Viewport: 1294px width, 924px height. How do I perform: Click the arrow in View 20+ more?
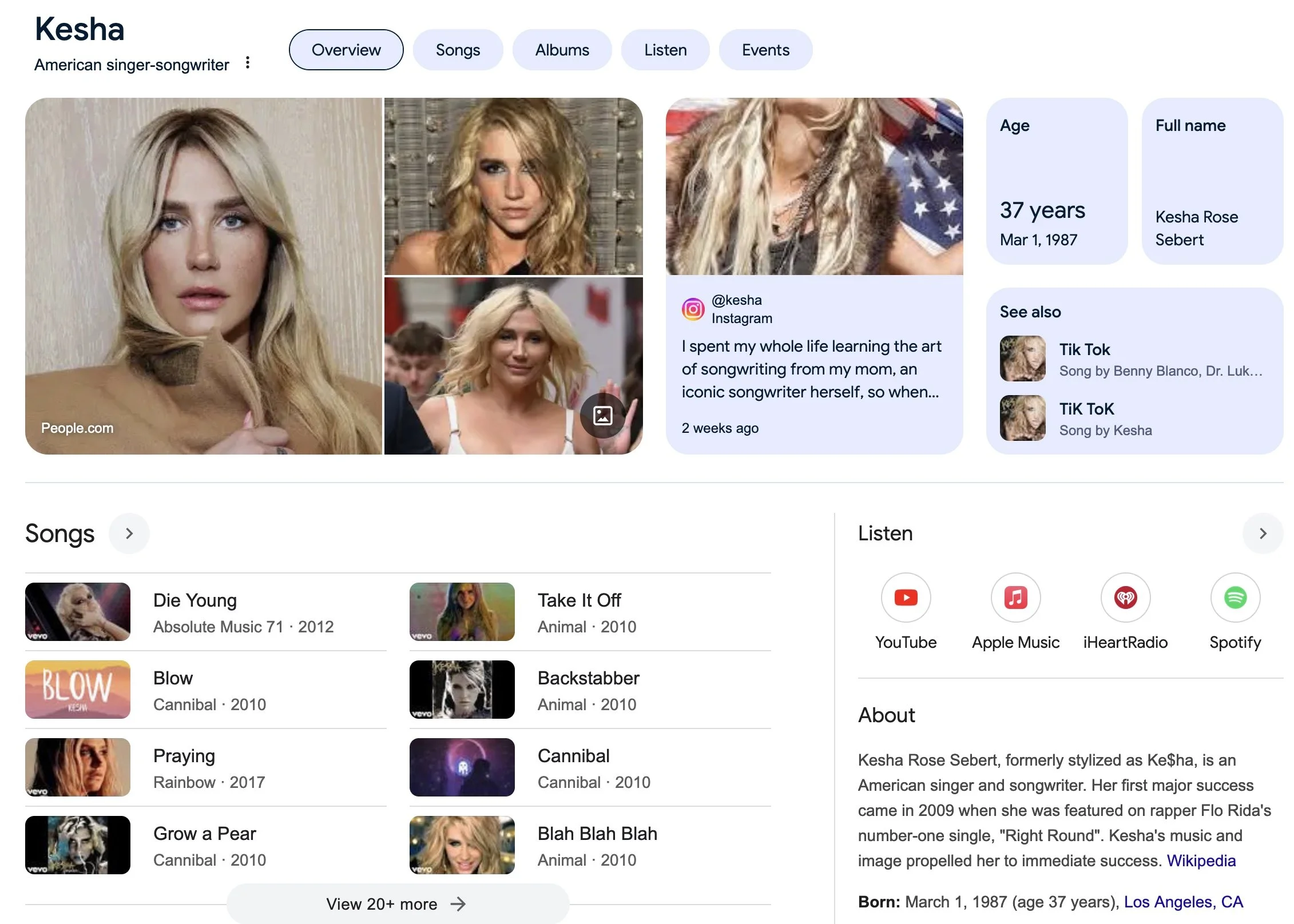(x=458, y=904)
